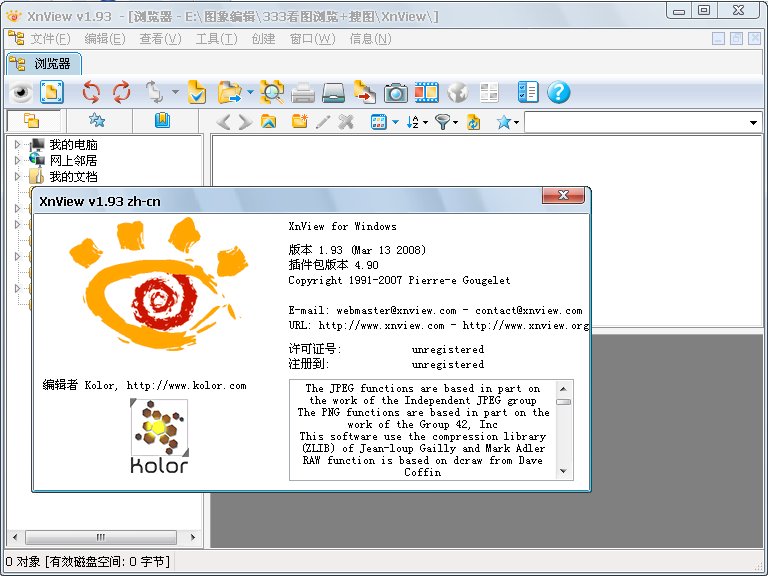Screen dimensions: 768x576
Task: Close the XnView v1.93 zh-cn about dialog
Action: 563,195
